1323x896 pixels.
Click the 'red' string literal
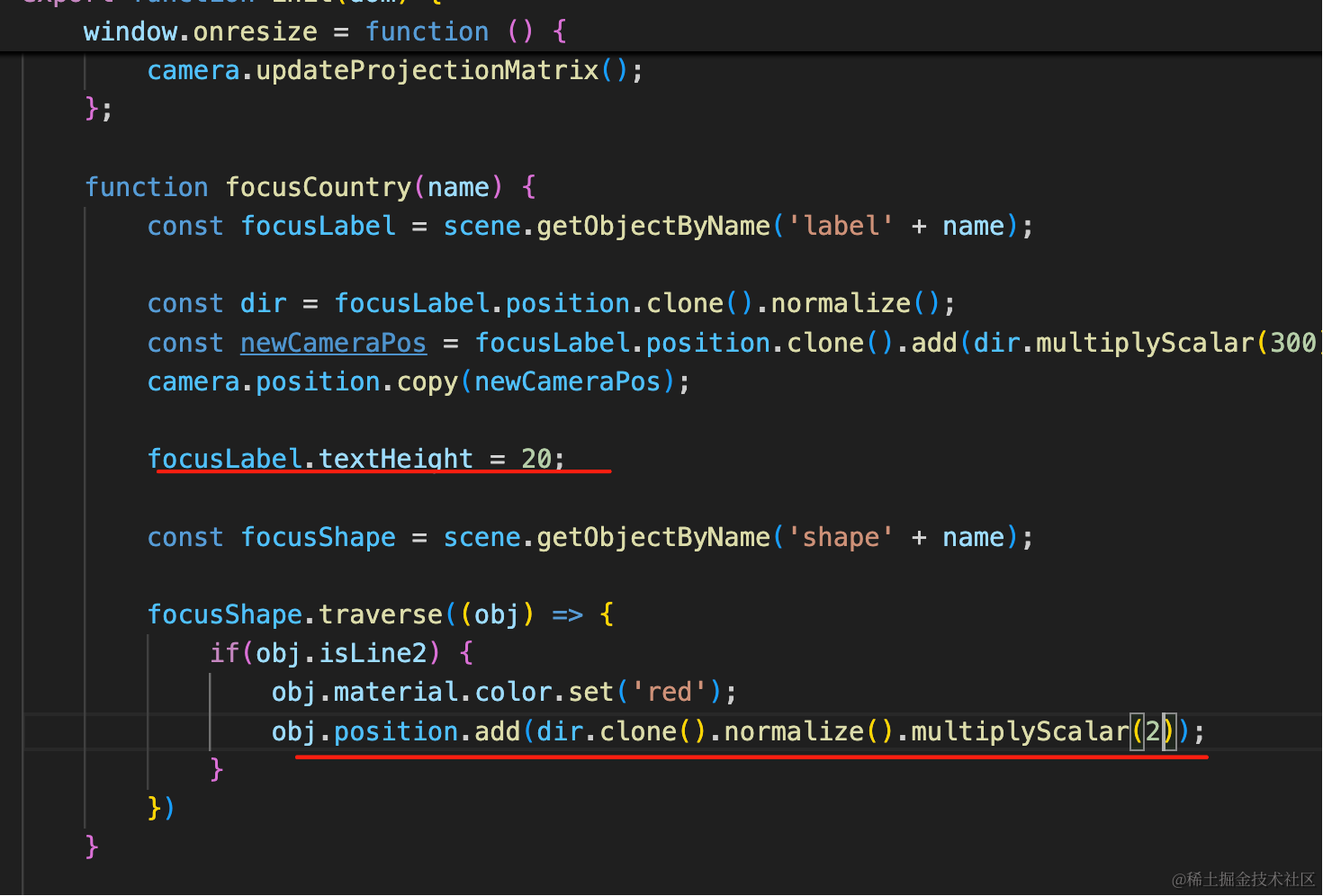click(670, 692)
